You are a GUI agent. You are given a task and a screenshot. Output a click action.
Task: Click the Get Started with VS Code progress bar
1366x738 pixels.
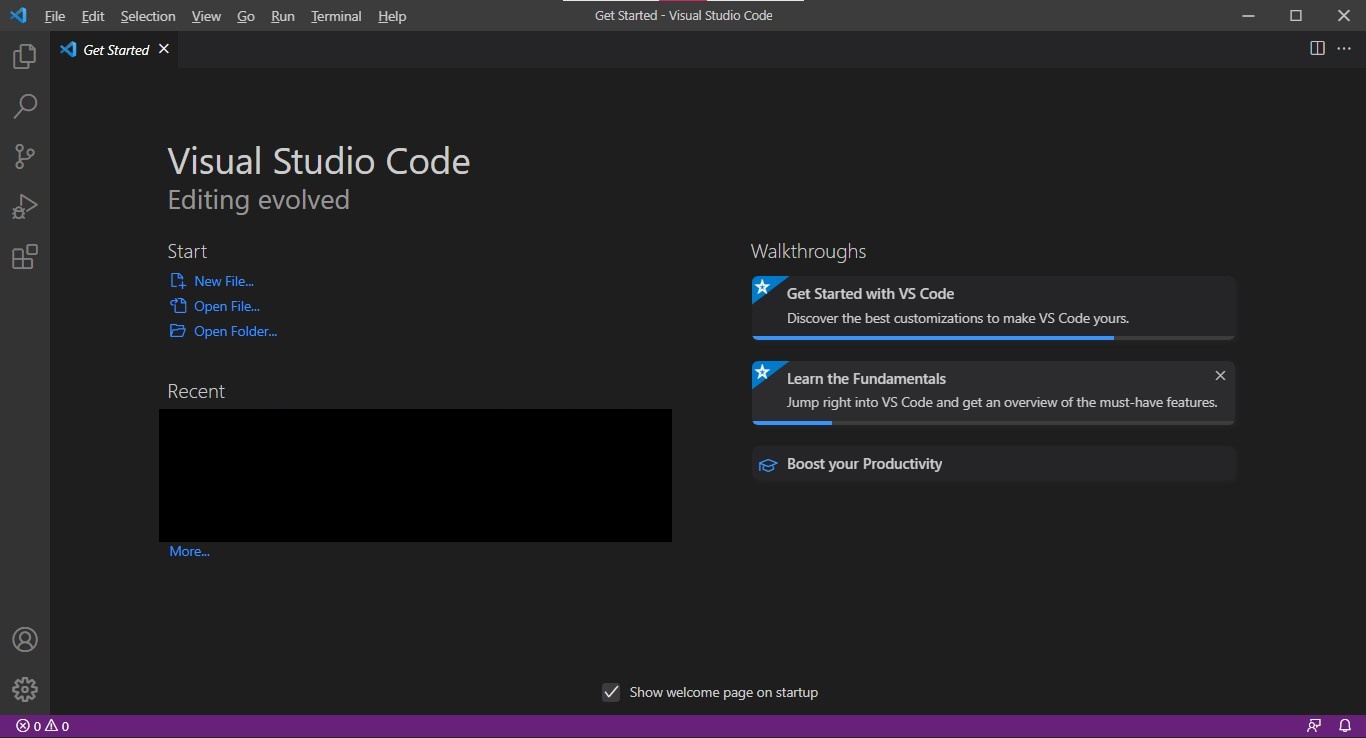(x=994, y=338)
